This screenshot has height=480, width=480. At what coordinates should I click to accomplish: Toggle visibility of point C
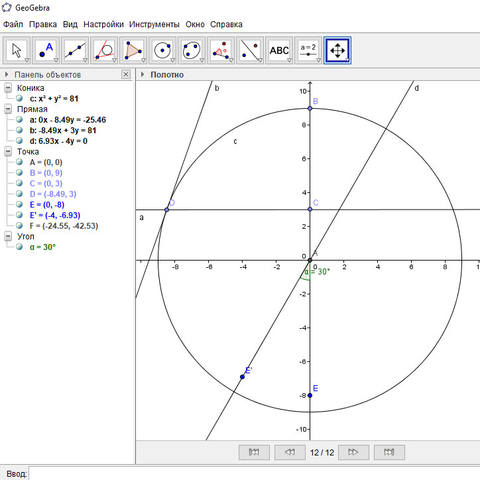(19, 183)
